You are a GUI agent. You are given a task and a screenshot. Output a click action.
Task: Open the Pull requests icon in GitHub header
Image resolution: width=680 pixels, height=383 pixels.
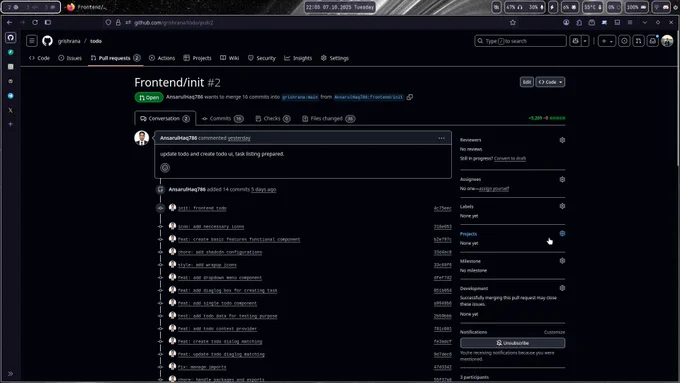[x=638, y=41]
